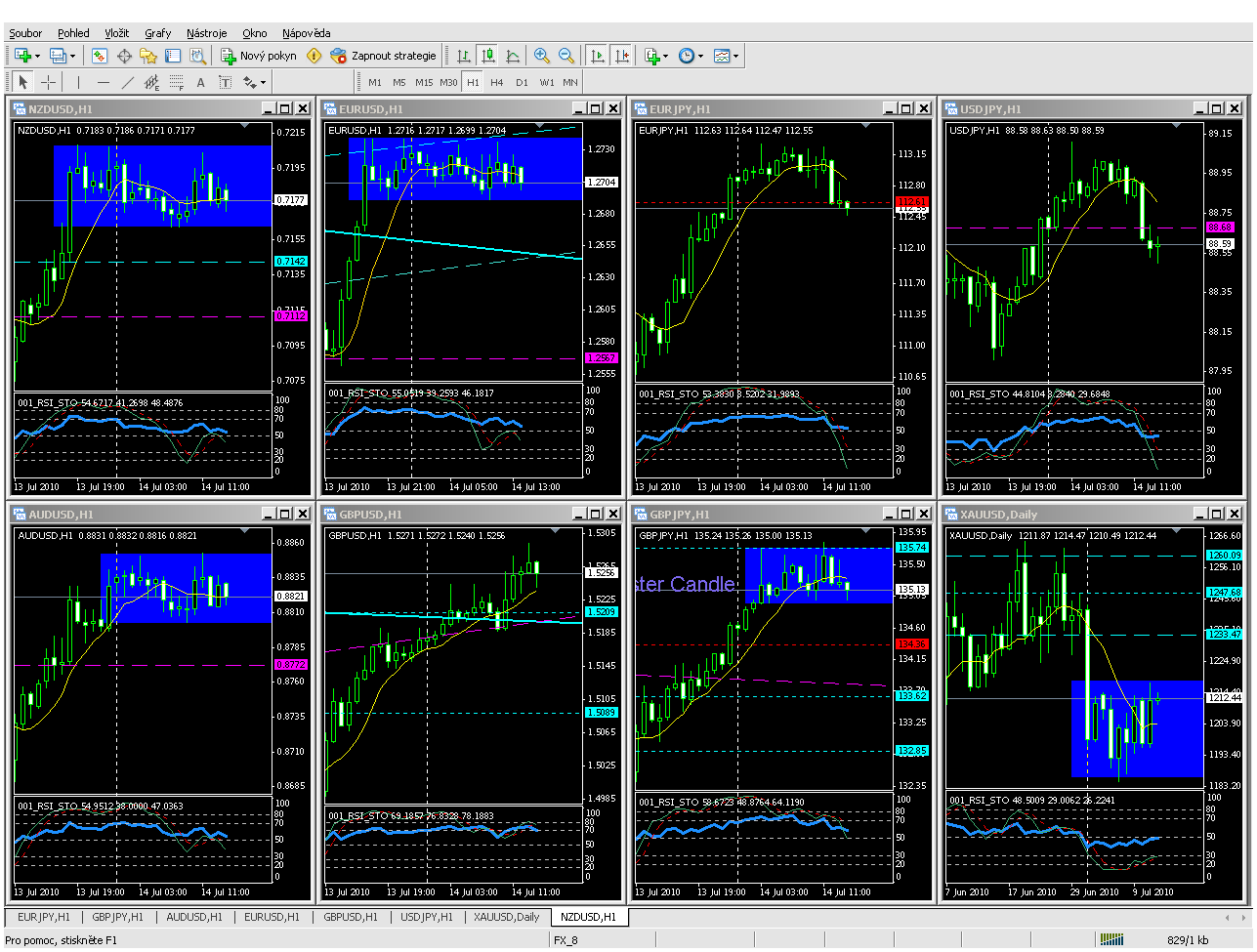Screen dimensions: 1257x952
Task: Open the Market Watch window icon
Action: [99, 57]
